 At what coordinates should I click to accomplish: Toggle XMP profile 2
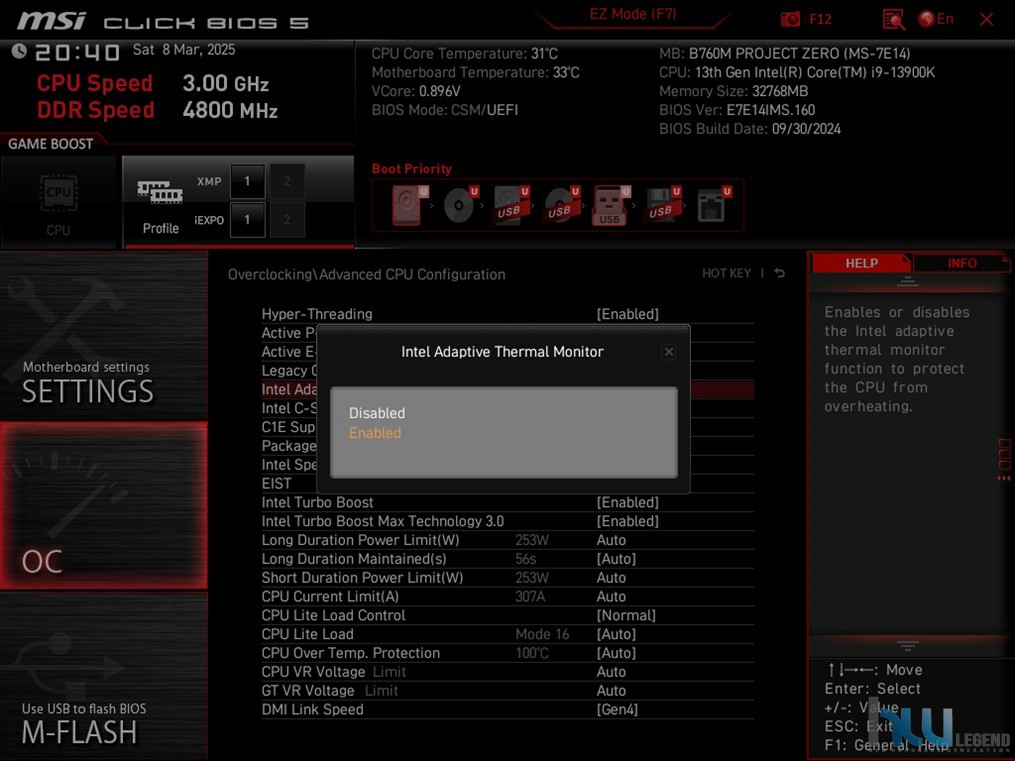pos(287,181)
